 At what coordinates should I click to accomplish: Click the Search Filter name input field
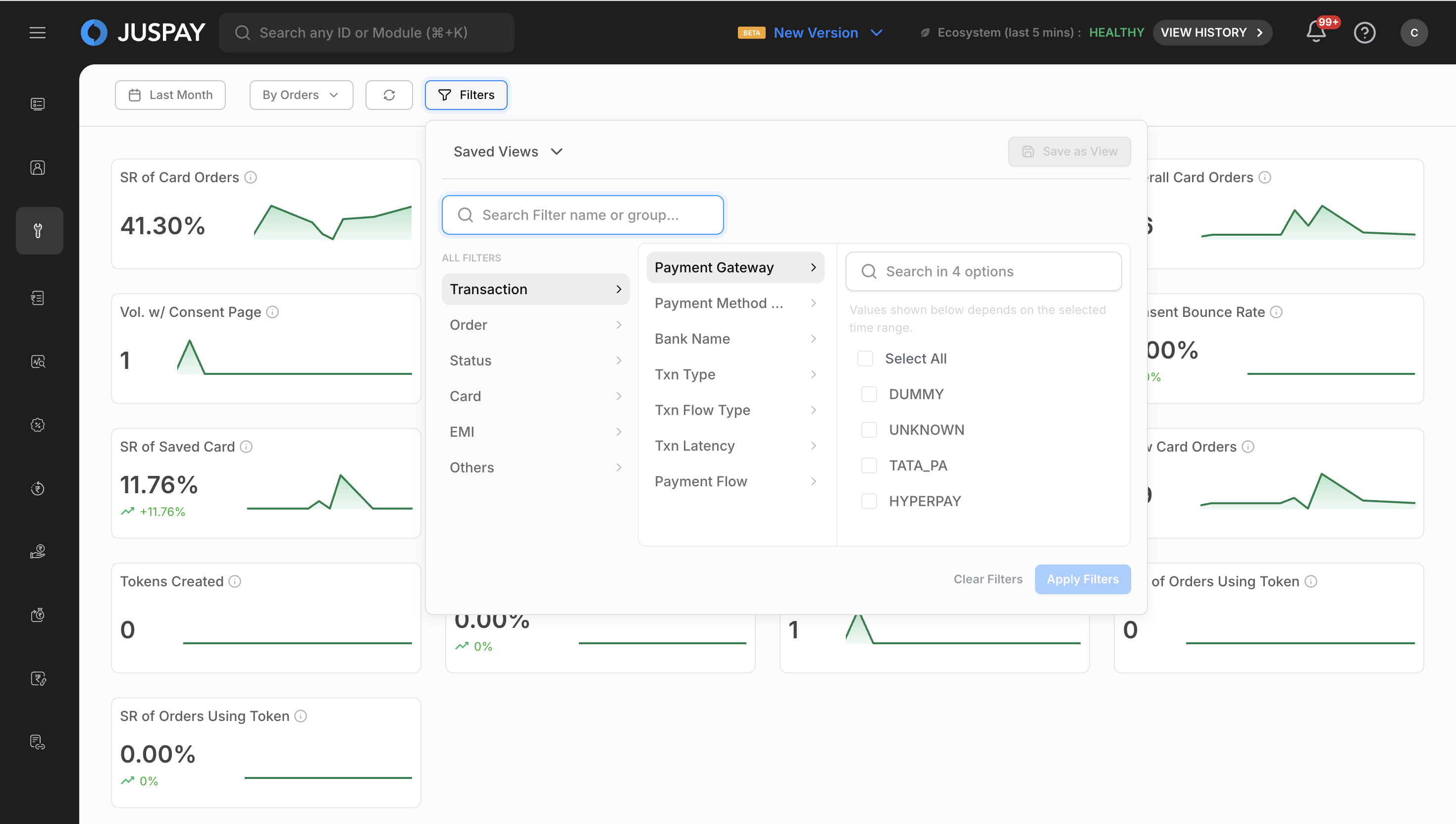coord(582,215)
